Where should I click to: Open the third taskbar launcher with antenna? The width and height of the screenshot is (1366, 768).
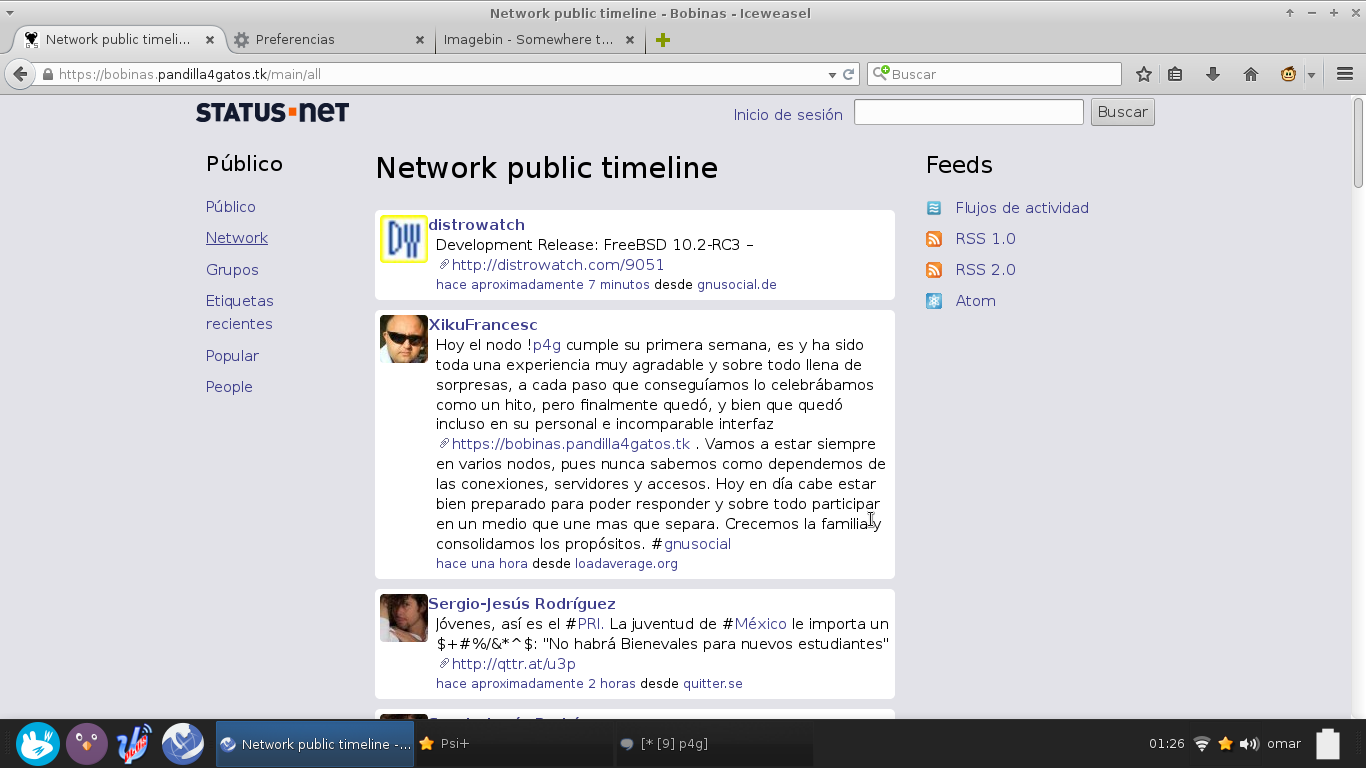134,744
